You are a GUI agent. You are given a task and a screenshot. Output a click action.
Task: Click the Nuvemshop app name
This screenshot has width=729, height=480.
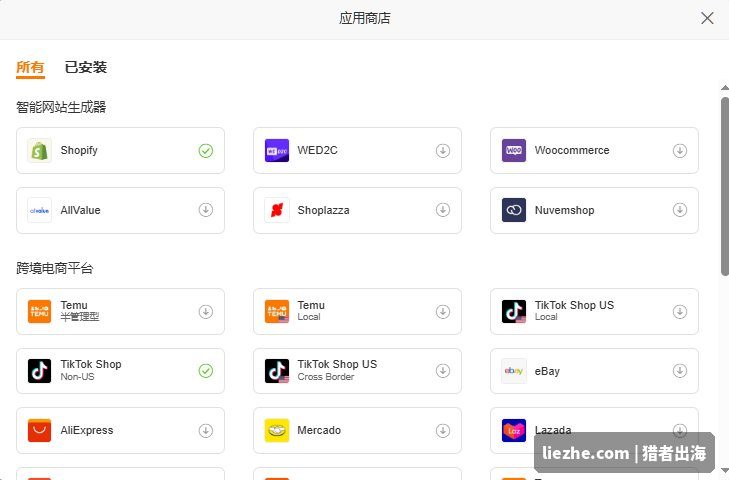point(564,210)
